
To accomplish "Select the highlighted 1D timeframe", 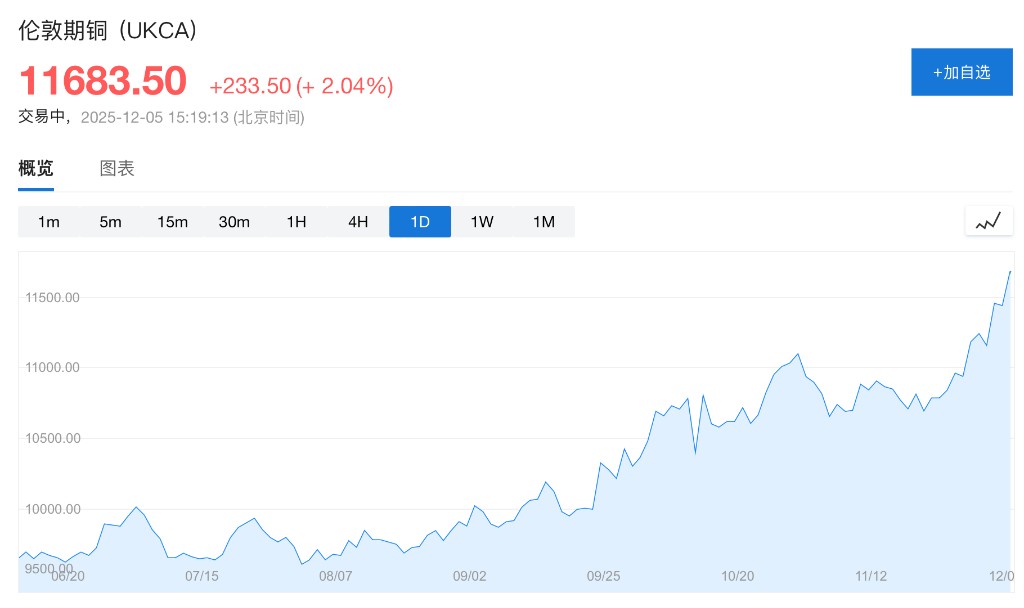I will click(420, 222).
